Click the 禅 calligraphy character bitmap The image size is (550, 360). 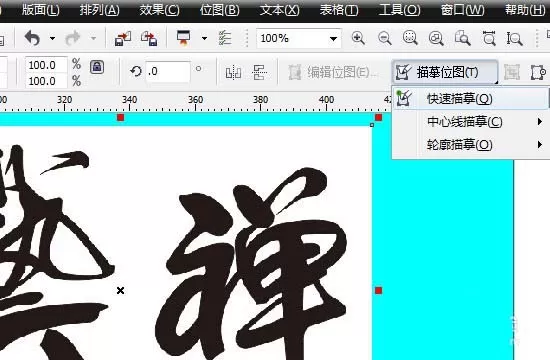click(x=251, y=263)
